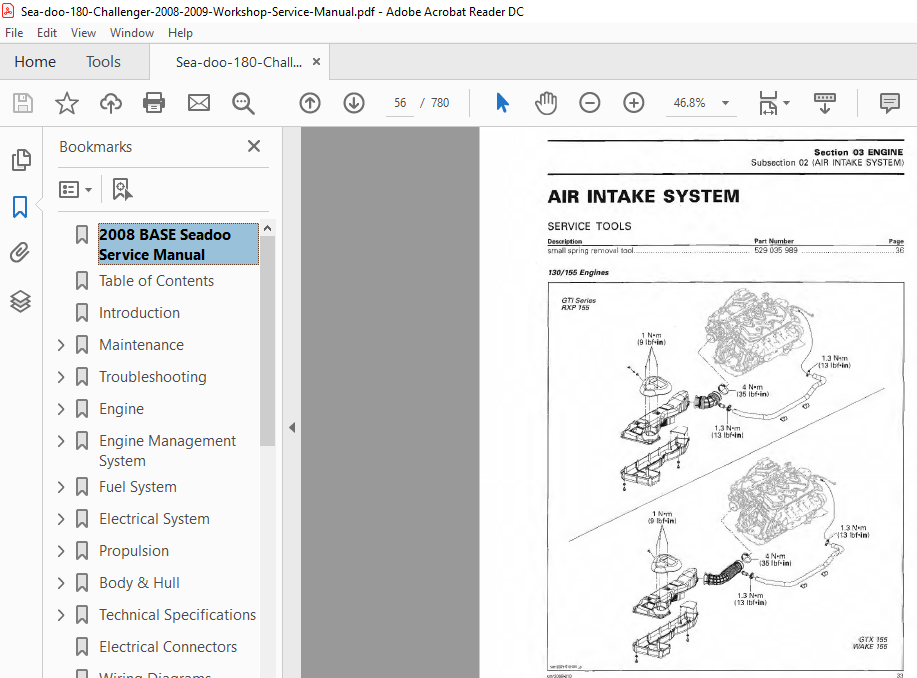This screenshot has width=917, height=678.
Task: Expand the Engine bookmark
Action: 61,409
